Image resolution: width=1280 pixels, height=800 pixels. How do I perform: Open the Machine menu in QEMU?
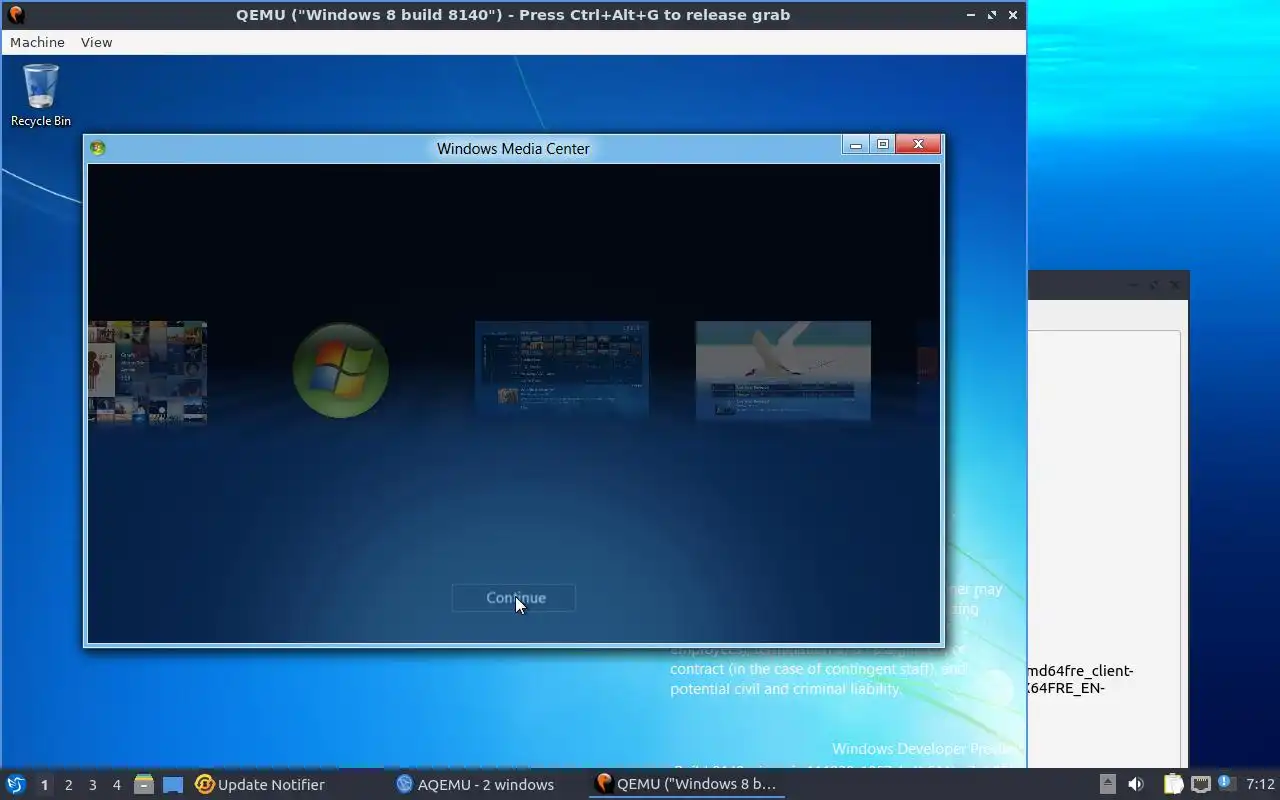pos(37,42)
